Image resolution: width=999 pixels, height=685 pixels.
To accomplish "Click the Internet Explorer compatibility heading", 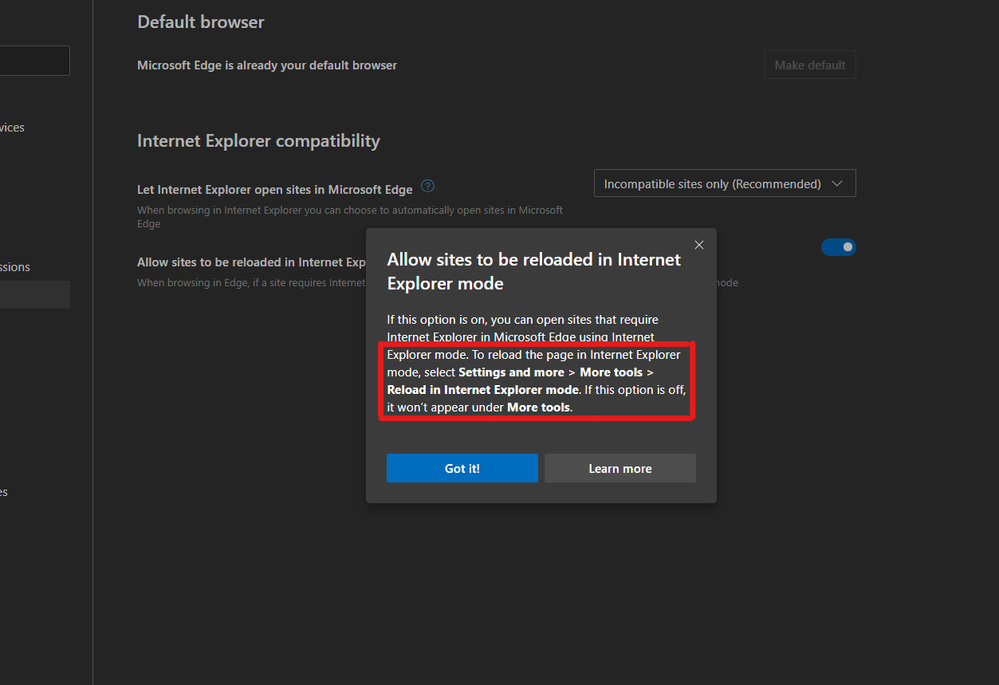I will tap(259, 141).
